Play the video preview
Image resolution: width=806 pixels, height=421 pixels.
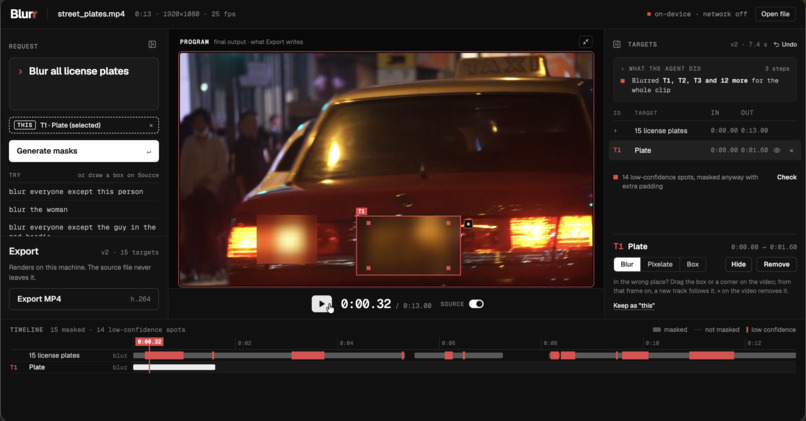point(322,304)
